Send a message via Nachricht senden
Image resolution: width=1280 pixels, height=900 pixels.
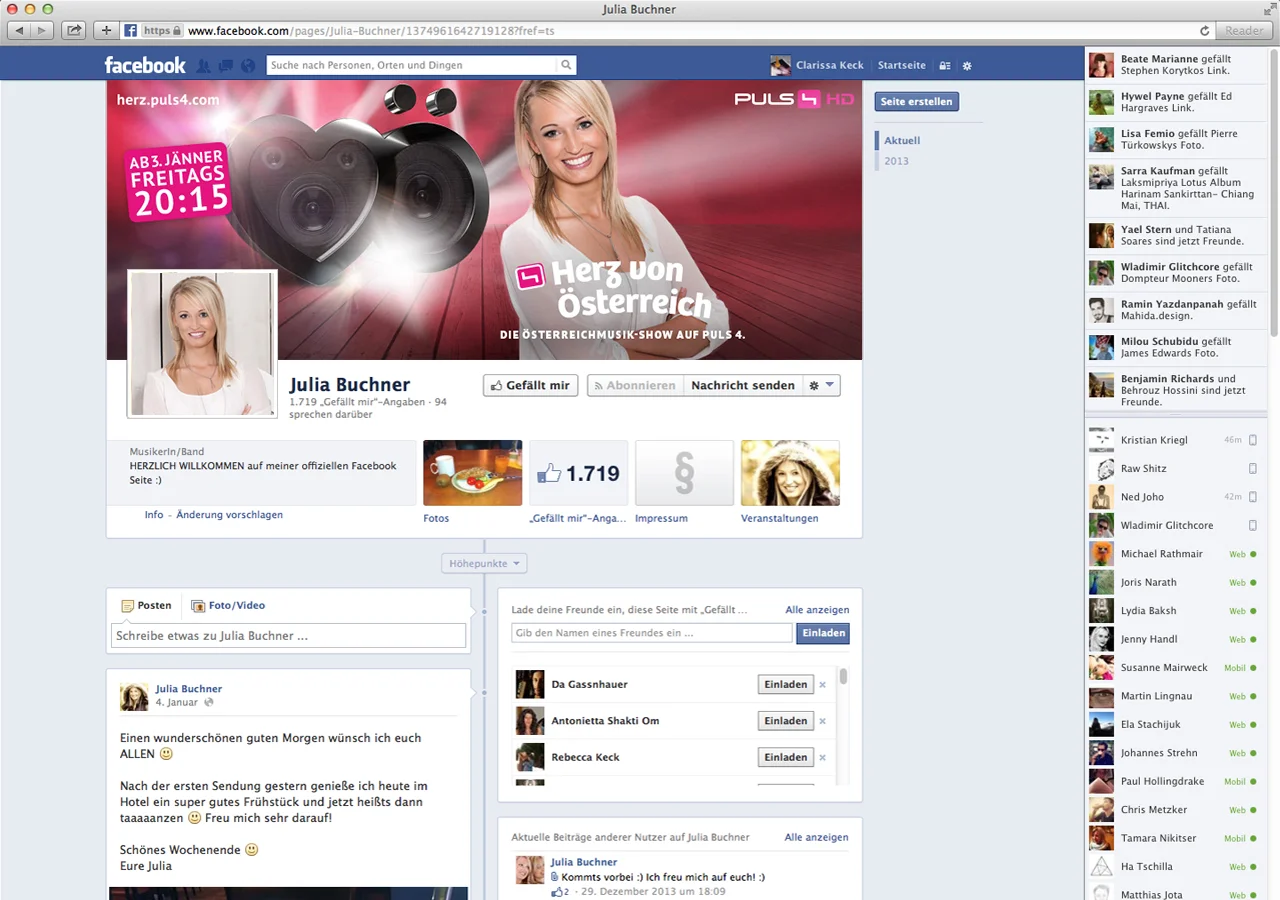click(x=743, y=385)
